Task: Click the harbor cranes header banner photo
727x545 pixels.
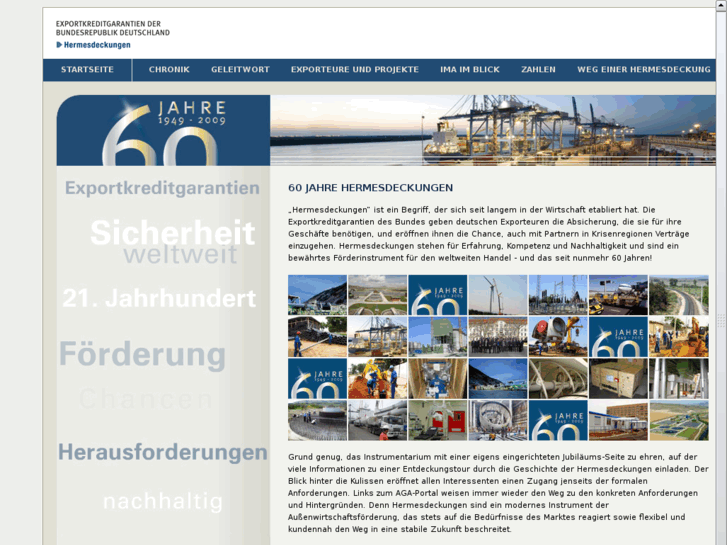Action: click(493, 130)
